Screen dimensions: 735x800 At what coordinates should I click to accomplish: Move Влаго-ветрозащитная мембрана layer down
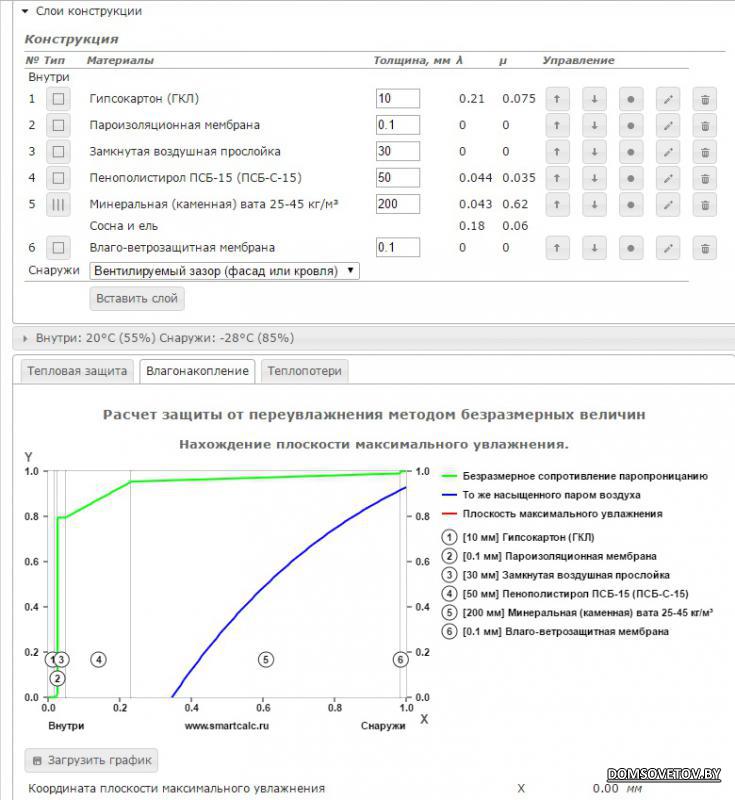click(594, 248)
